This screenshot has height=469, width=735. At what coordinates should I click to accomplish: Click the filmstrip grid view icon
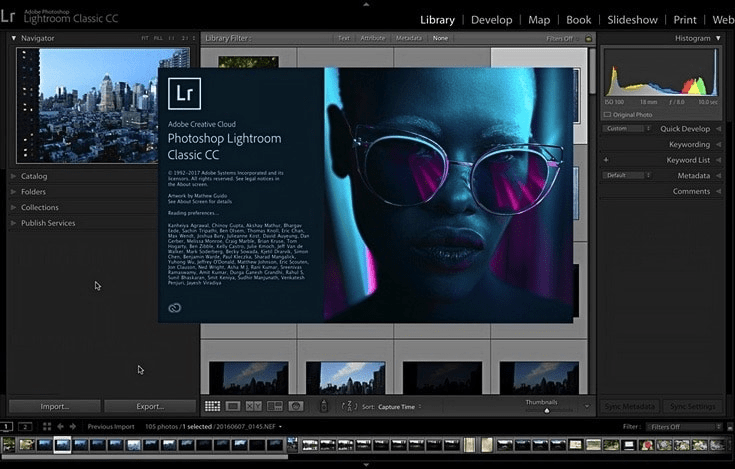(x=47, y=427)
